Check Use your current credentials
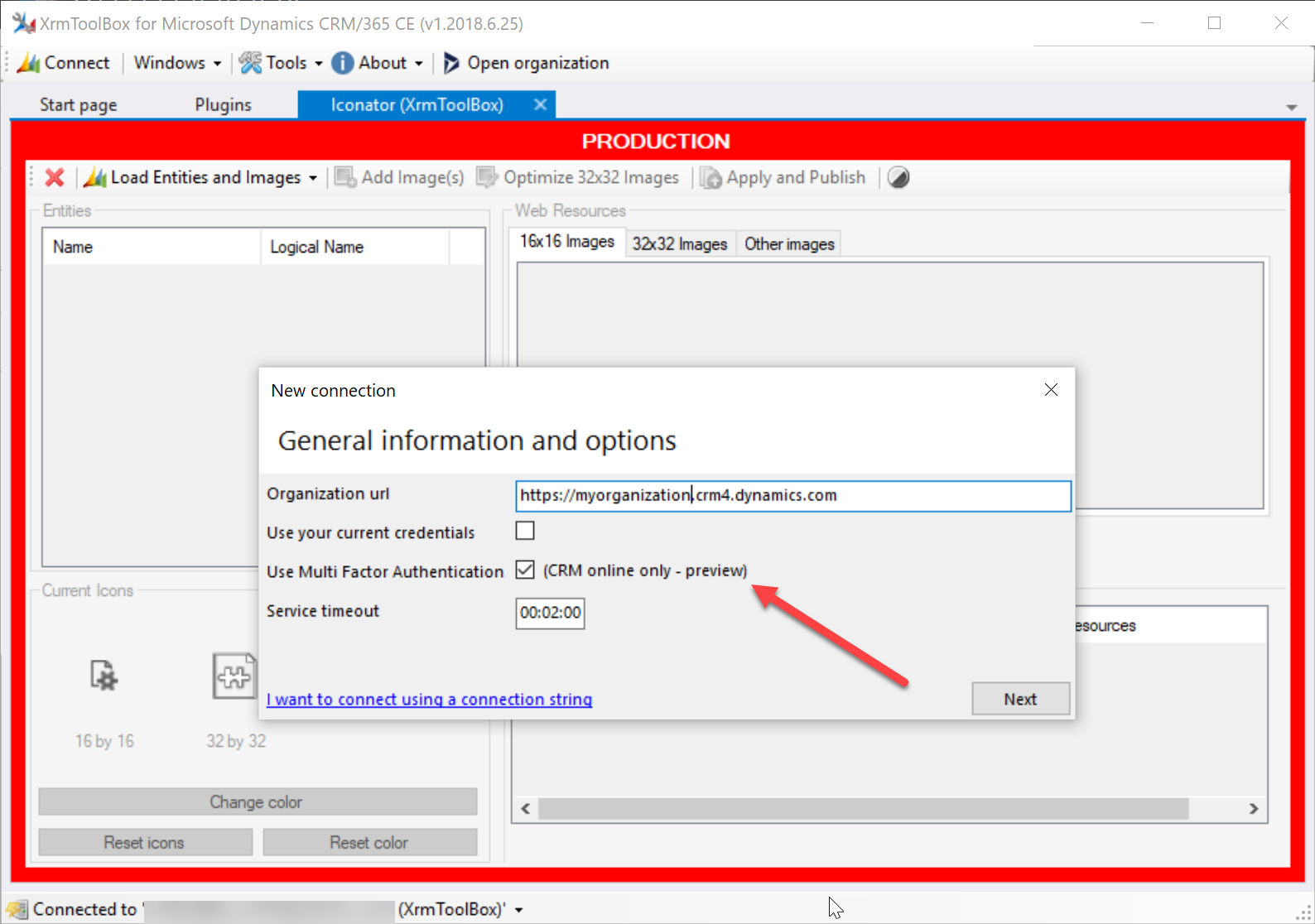 tap(525, 531)
